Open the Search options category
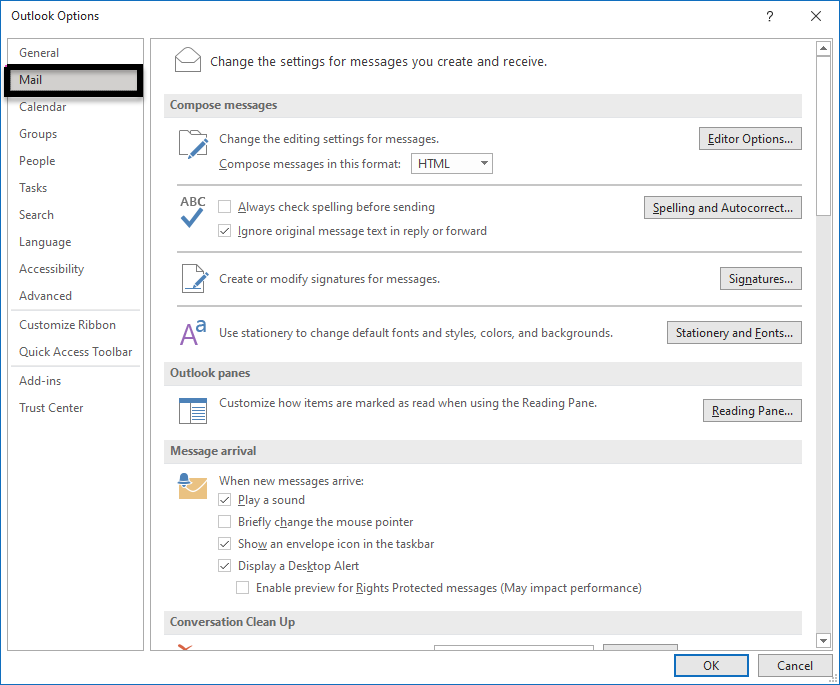 point(75,215)
